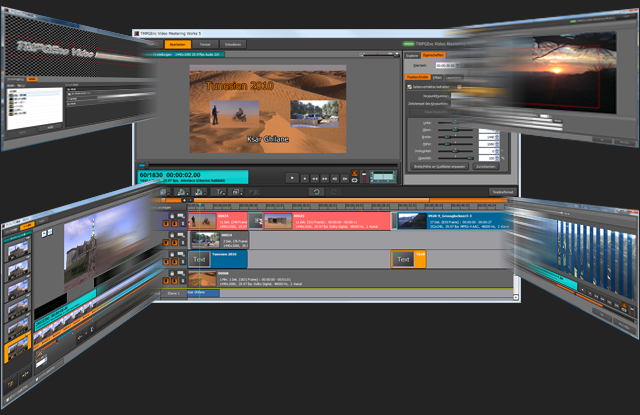This screenshot has width=640, height=415.
Task: Click the Drehwinkel value stepper arrows
Action: coord(497,151)
